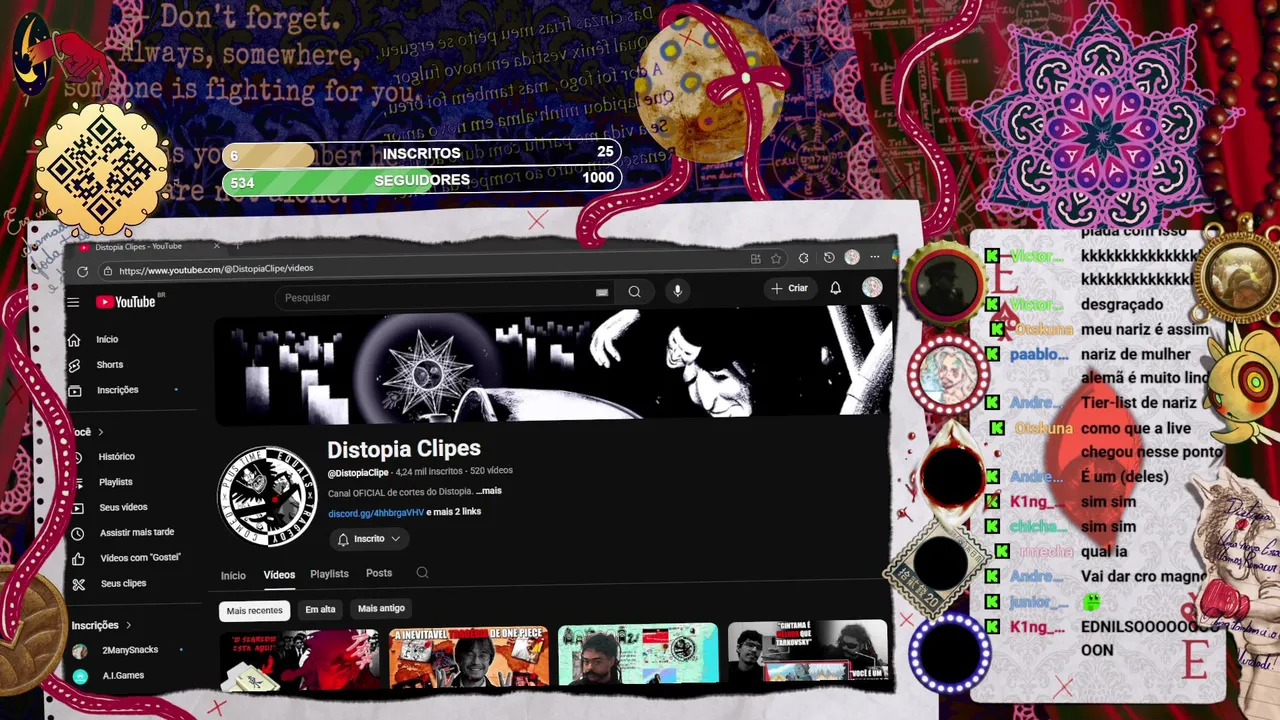Expand the Inscrições section header

click(x=101, y=625)
